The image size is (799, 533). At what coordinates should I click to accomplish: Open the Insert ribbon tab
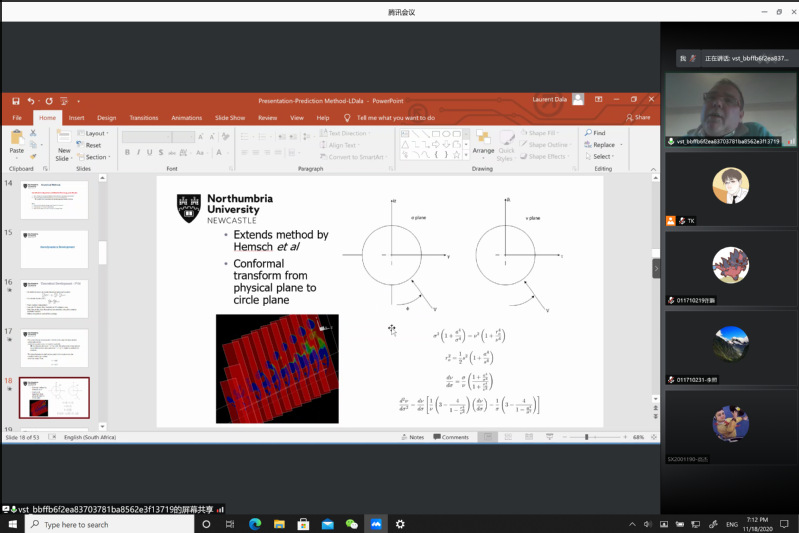coord(77,118)
